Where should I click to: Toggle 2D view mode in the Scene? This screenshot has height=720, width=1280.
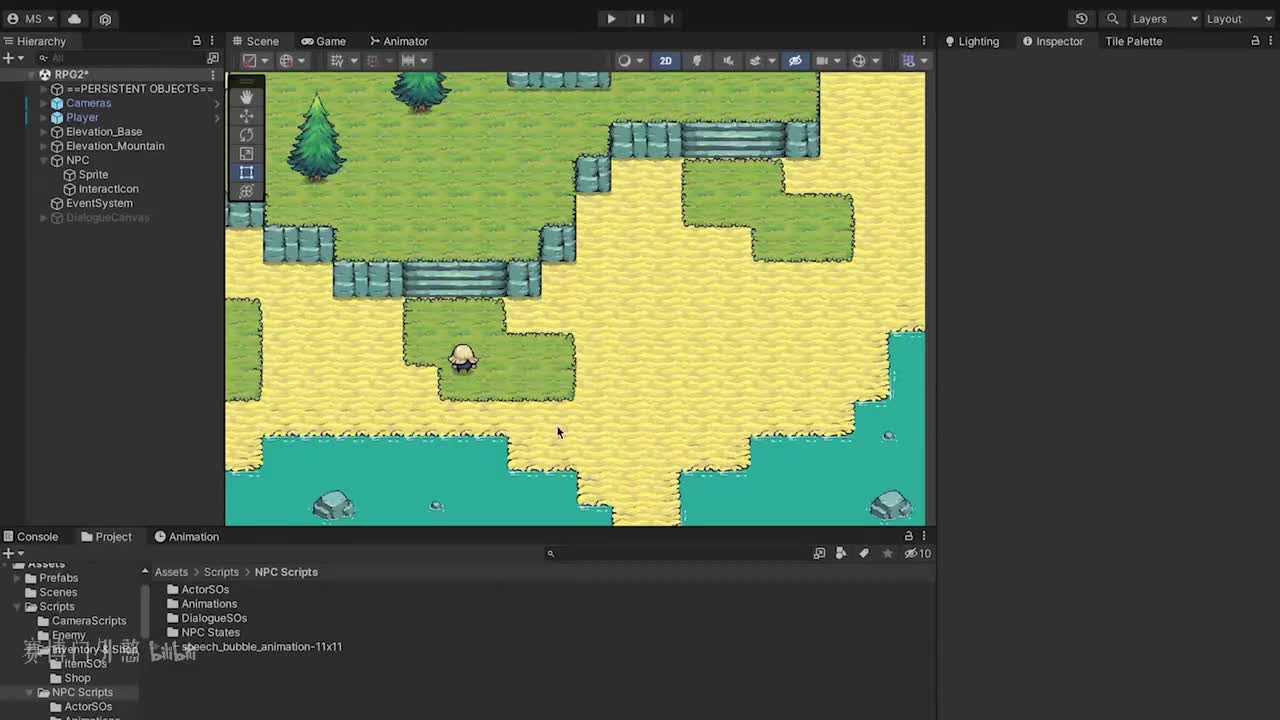665,61
